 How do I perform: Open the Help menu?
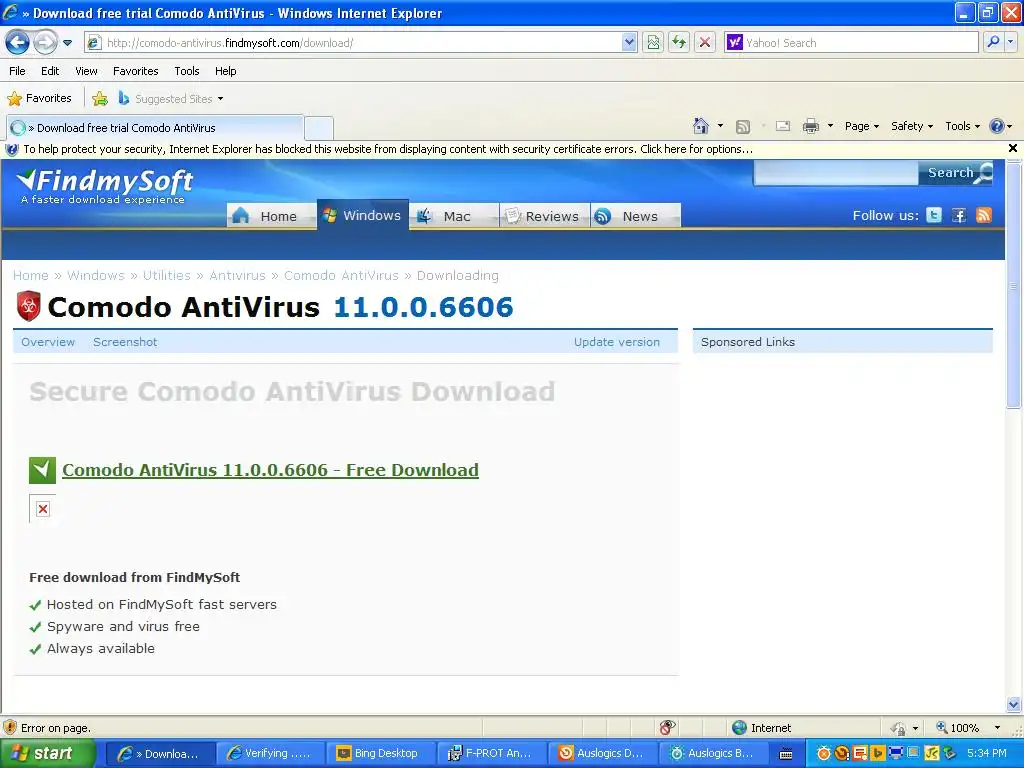pos(225,71)
